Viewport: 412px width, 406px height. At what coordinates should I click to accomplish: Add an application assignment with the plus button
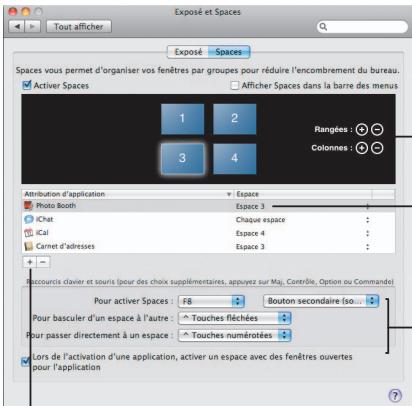[x=30, y=262]
